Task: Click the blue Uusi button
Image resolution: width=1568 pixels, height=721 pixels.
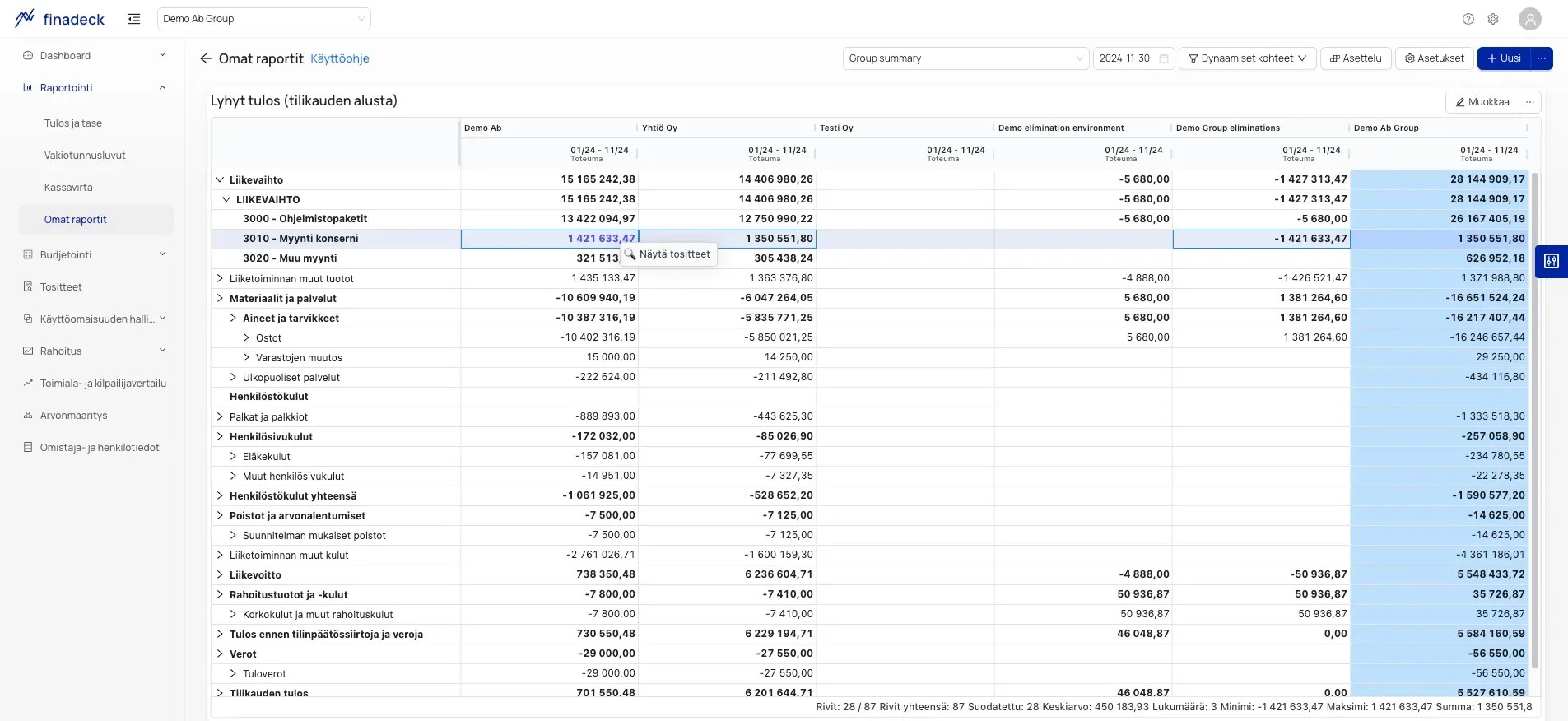Action: 1504,58
